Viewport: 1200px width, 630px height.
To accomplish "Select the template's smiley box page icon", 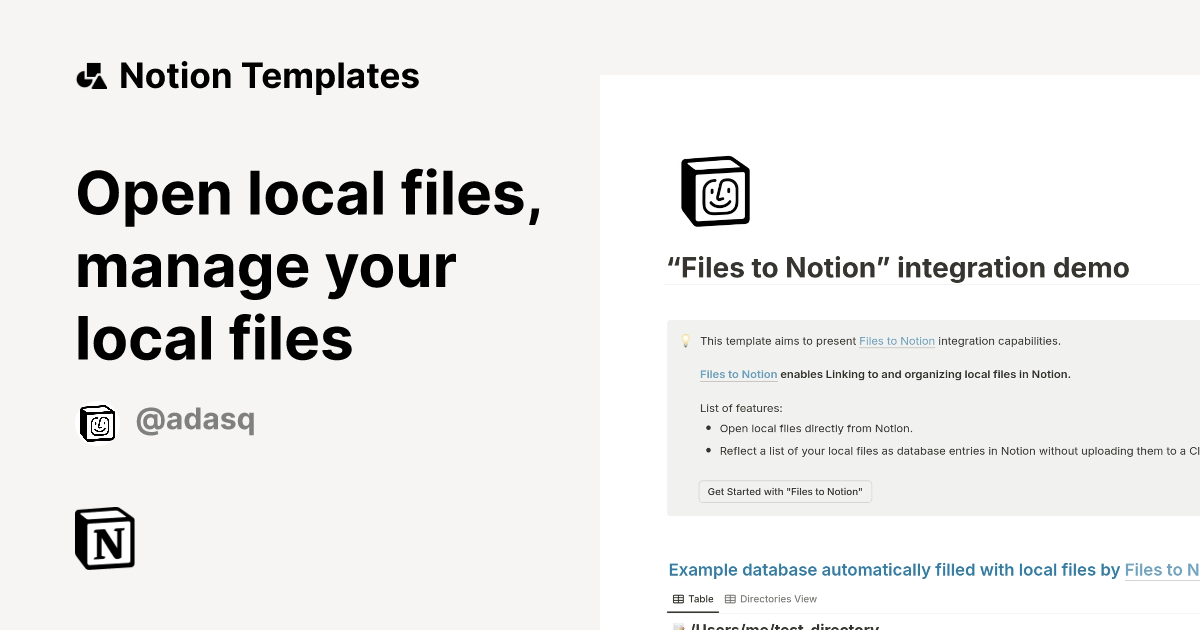I will point(714,190).
